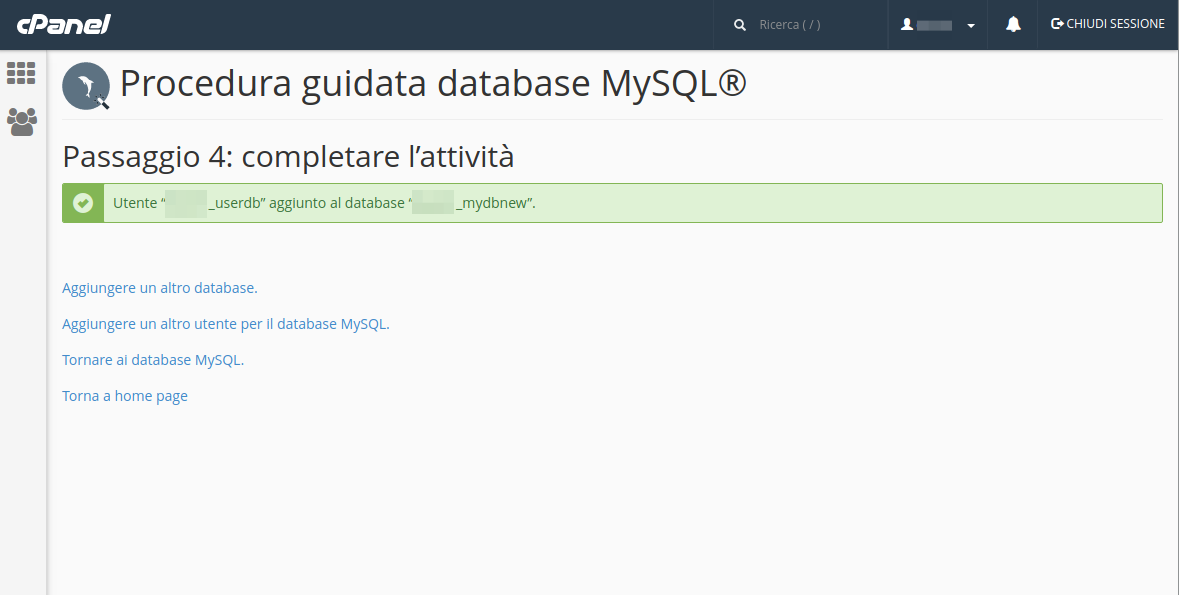
Task: Click CHIUDI SESSIONE logout link
Action: tap(1108, 24)
